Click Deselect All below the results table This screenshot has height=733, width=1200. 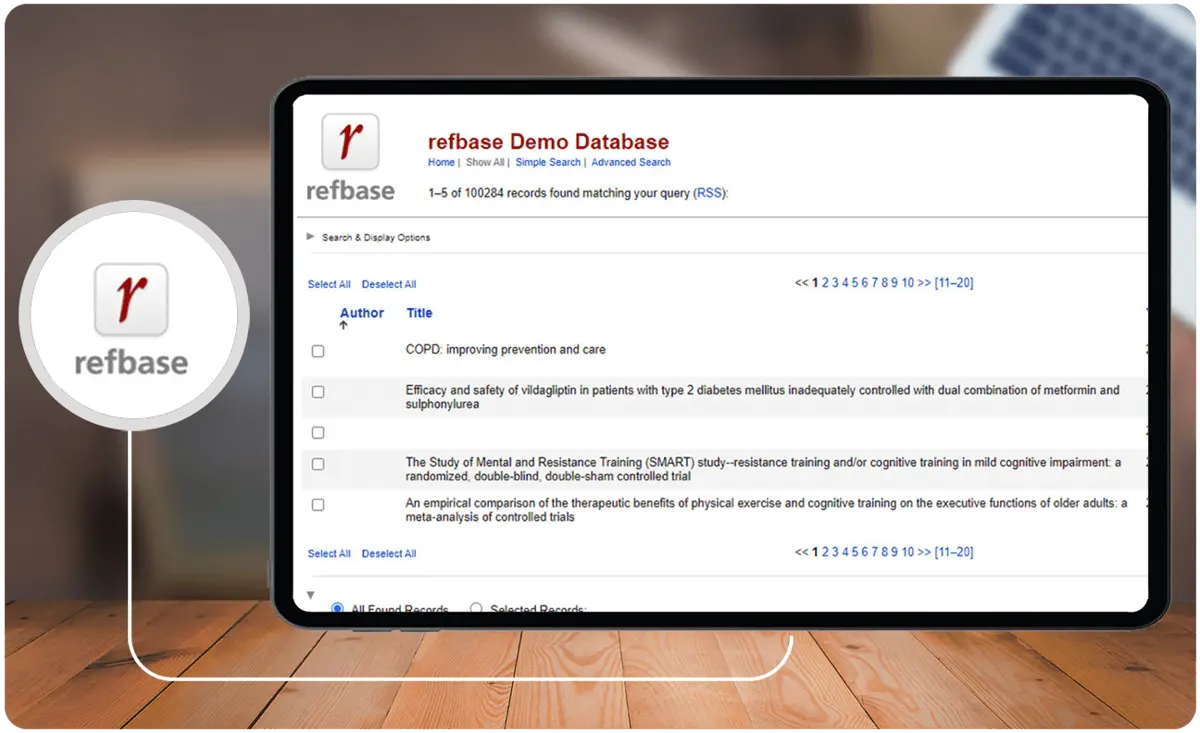(389, 553)
